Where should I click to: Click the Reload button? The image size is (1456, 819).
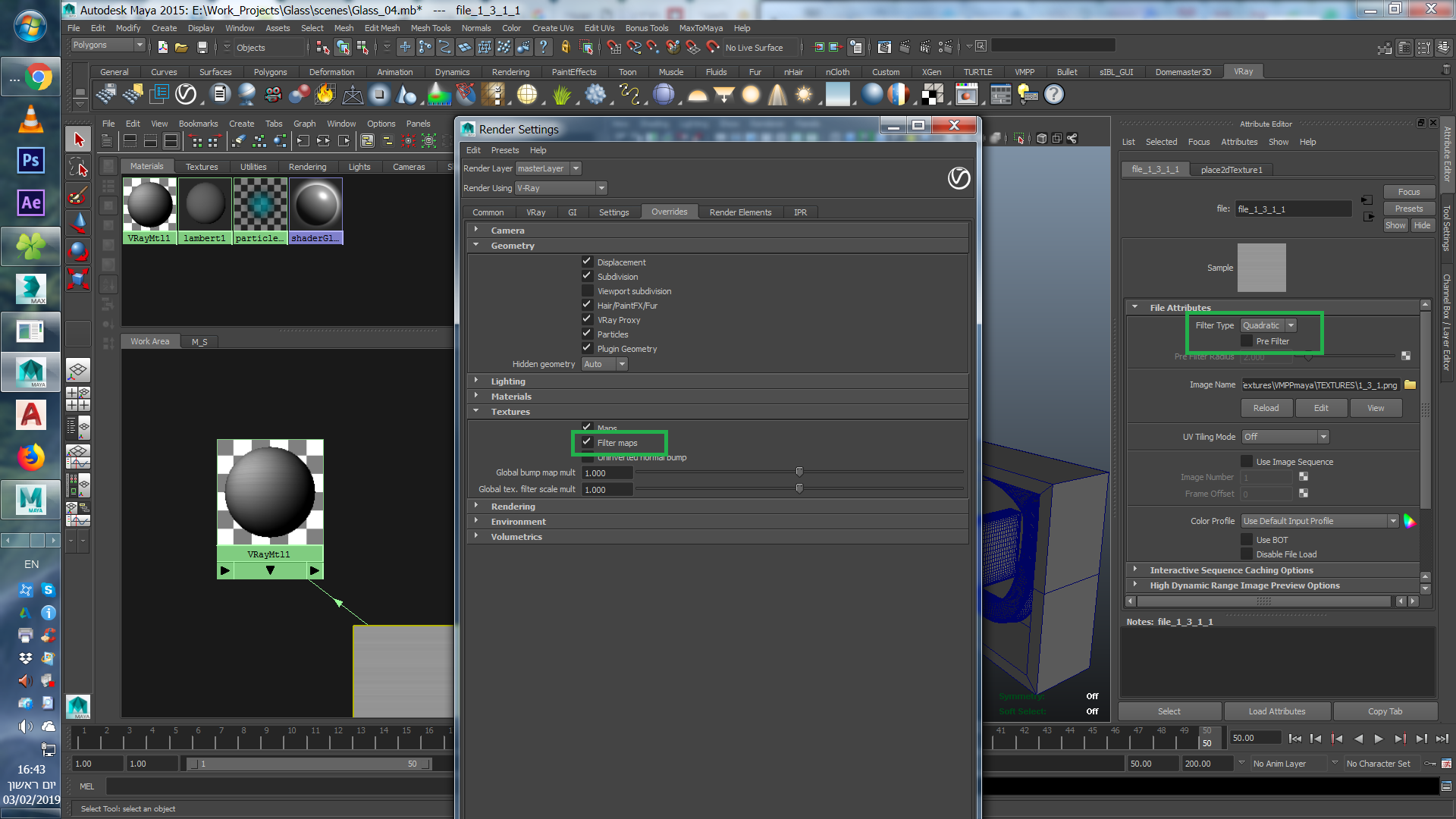(x=1266, y=408)
